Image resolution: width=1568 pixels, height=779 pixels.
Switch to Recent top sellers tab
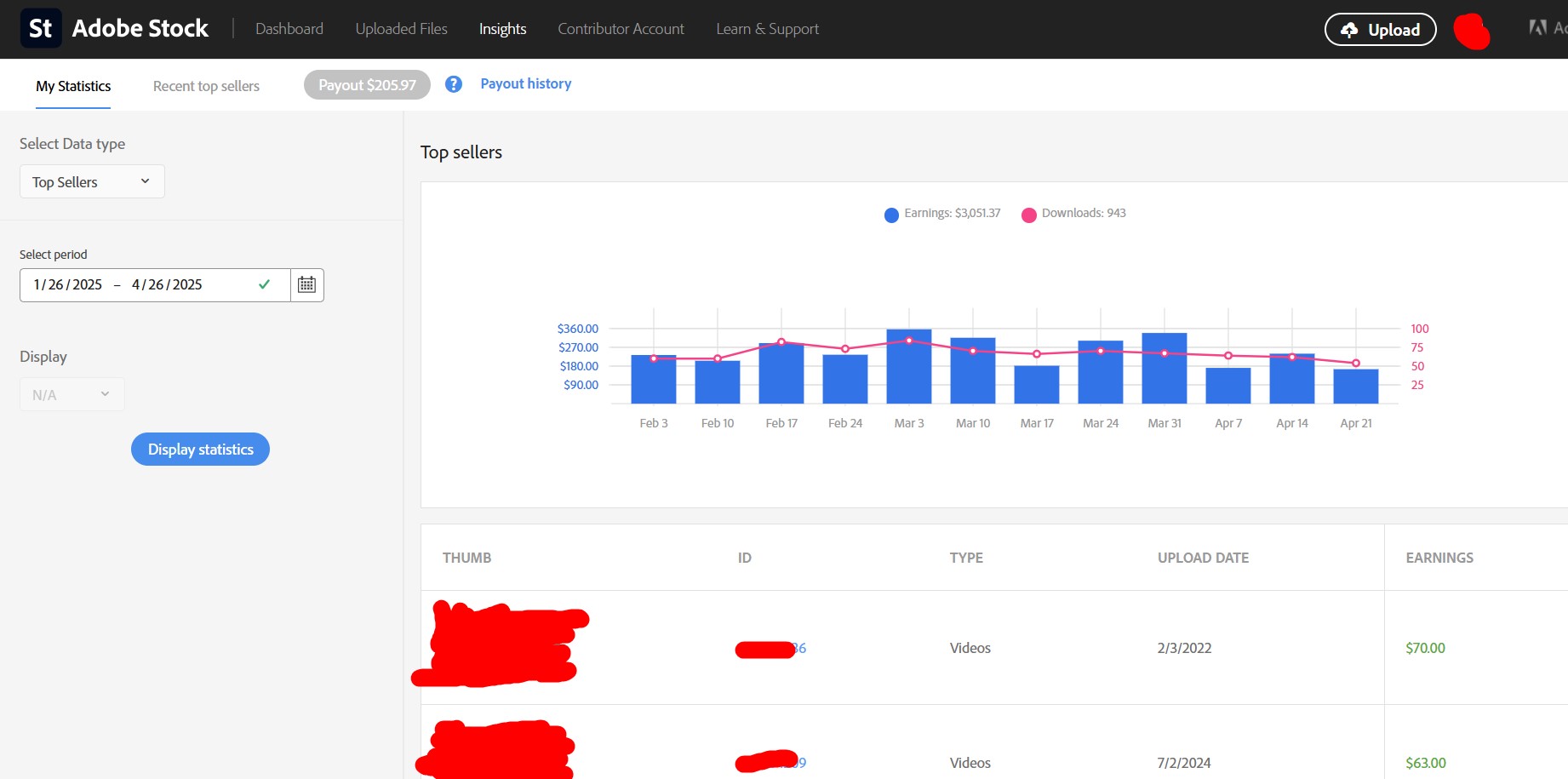point(206,86)
